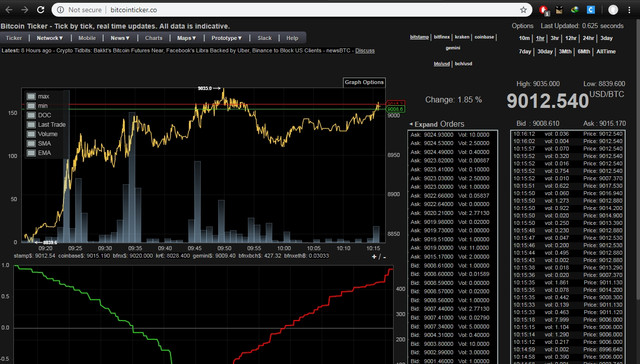Click the Change: 1.85 % text

(x=453, y=100)
